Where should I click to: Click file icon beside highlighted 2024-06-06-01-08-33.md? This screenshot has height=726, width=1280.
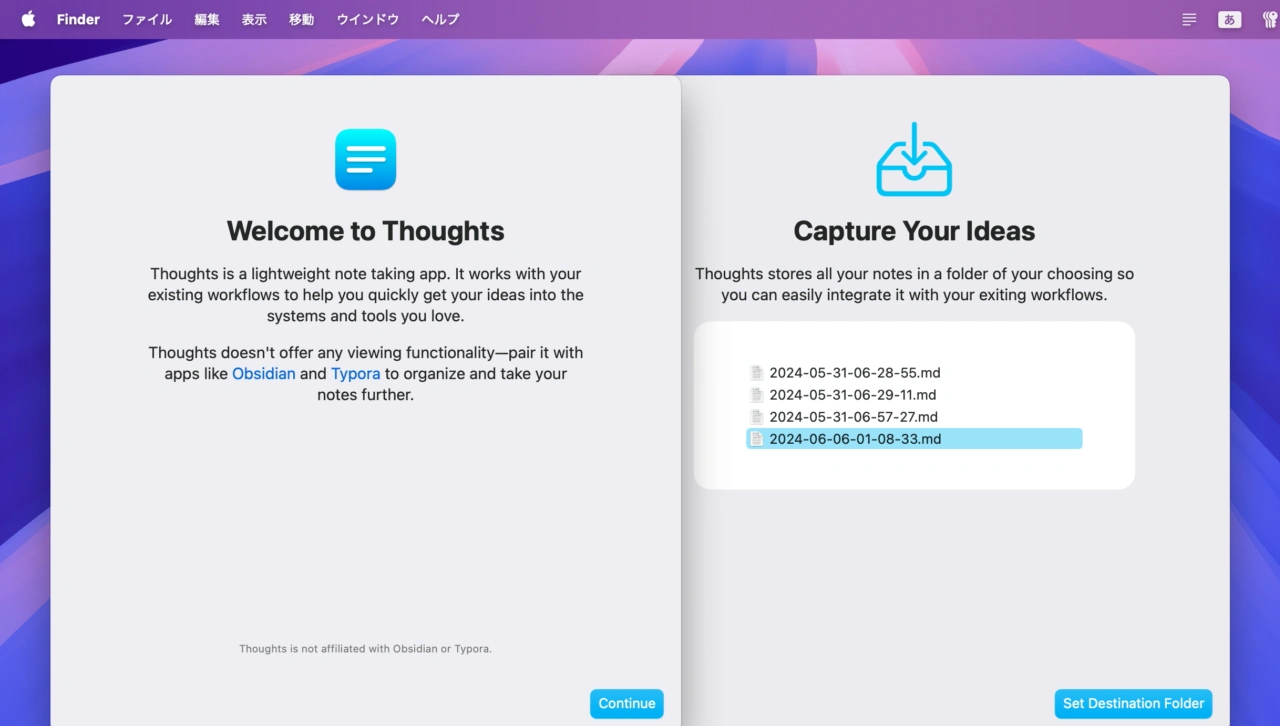point(757,439)
